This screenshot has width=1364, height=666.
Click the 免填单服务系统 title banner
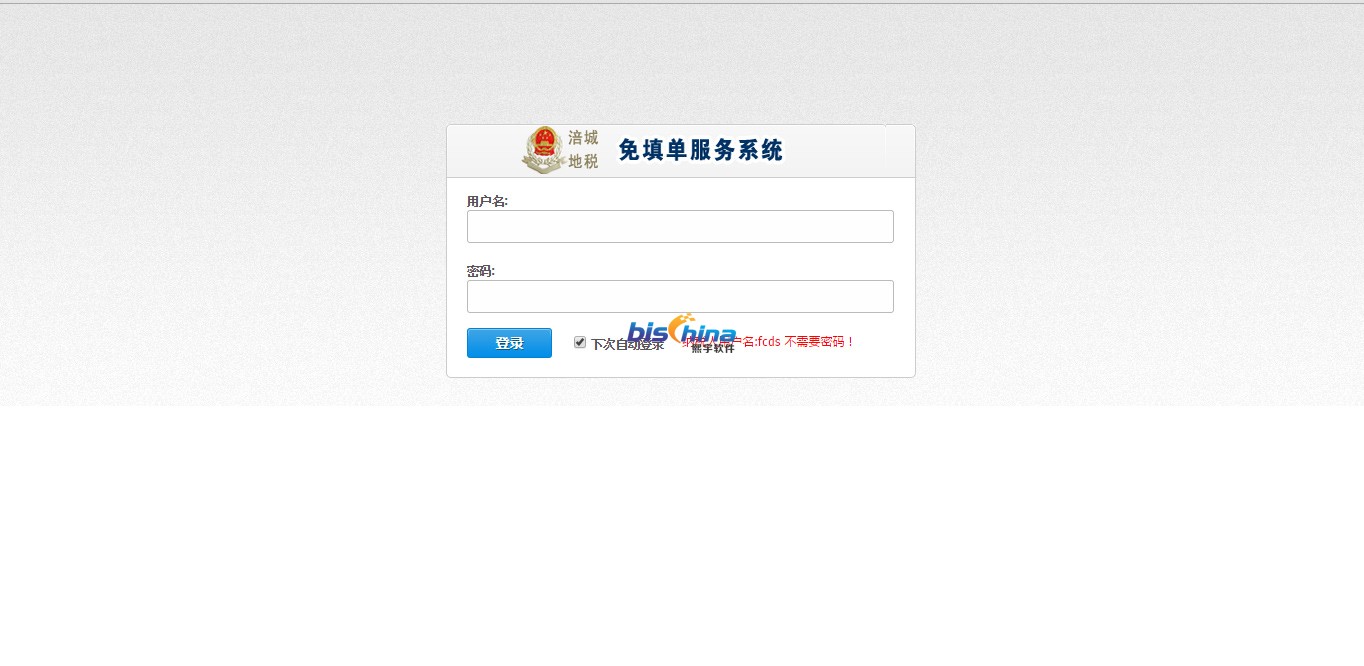pos(701,150)
